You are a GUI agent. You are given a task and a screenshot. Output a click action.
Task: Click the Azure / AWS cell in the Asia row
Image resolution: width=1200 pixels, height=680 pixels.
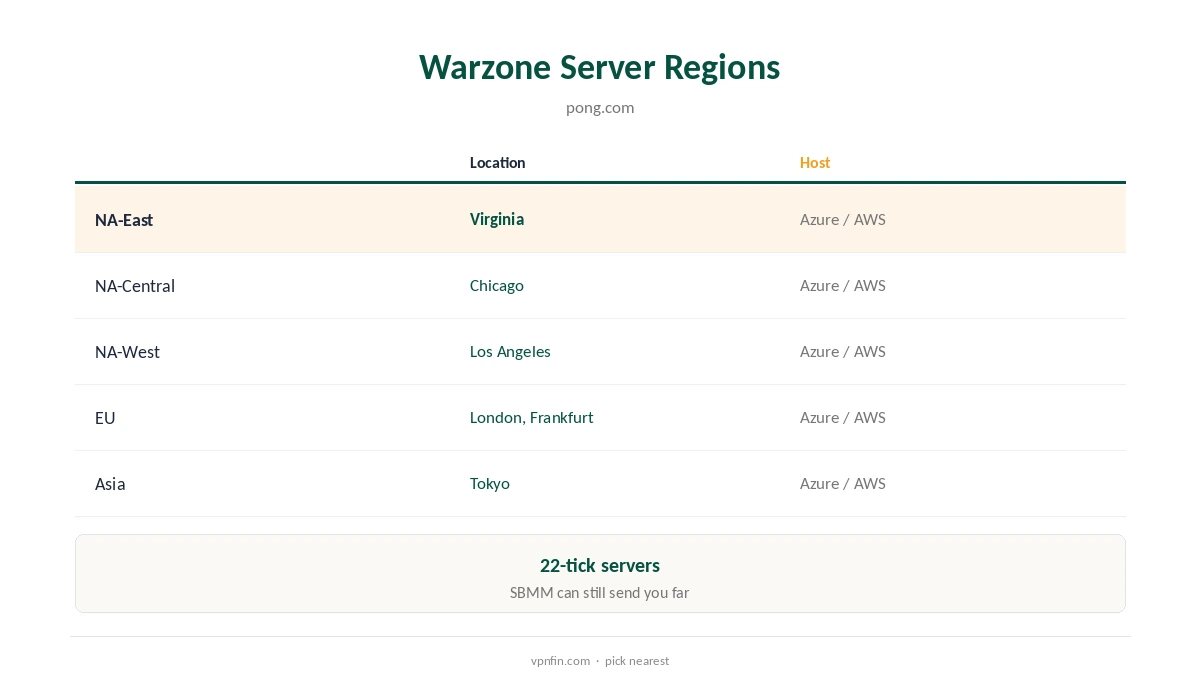click(843, 483)
